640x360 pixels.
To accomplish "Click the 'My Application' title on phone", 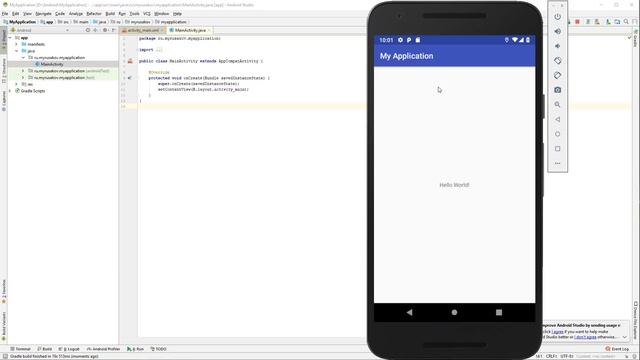I will click(x=407, y=56).
